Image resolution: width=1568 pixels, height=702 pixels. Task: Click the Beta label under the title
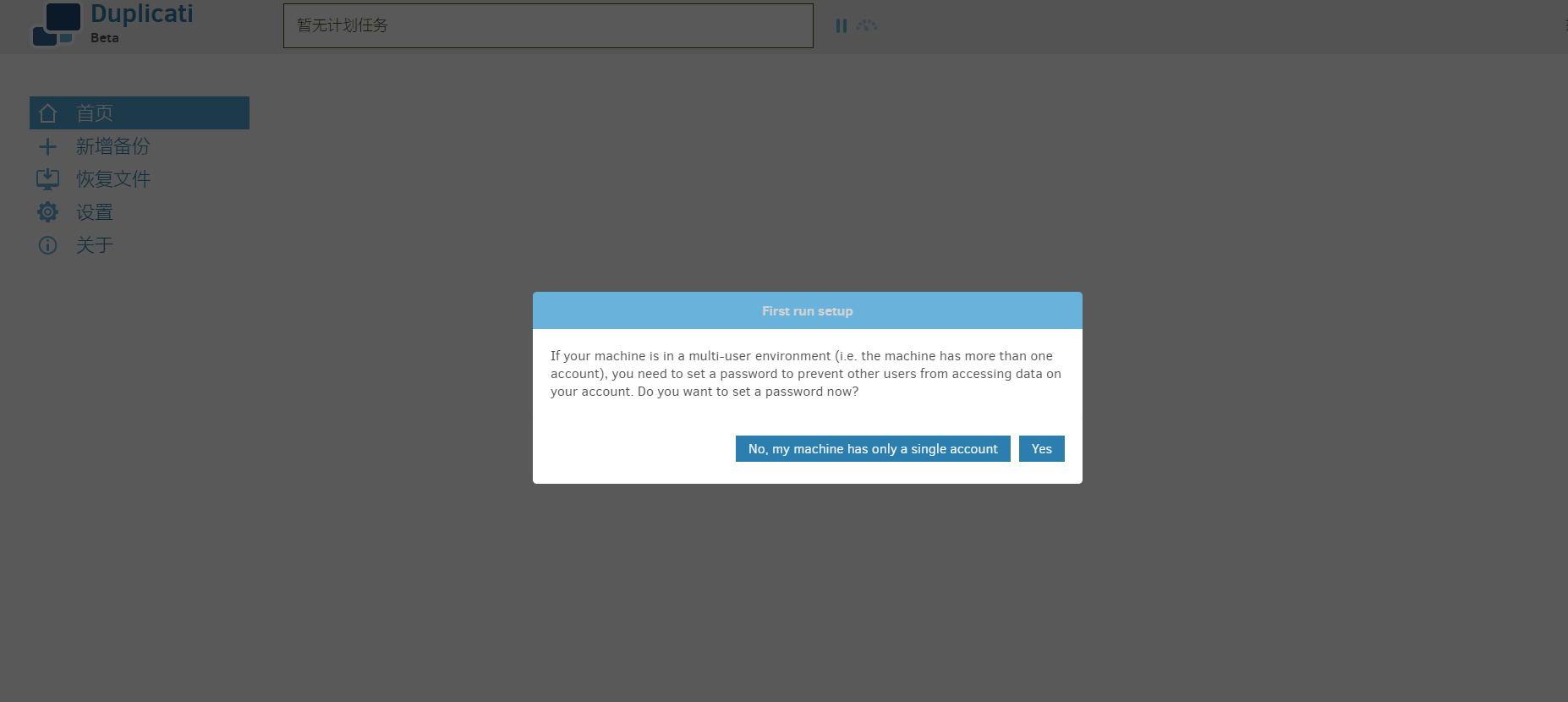click(104, 38)
